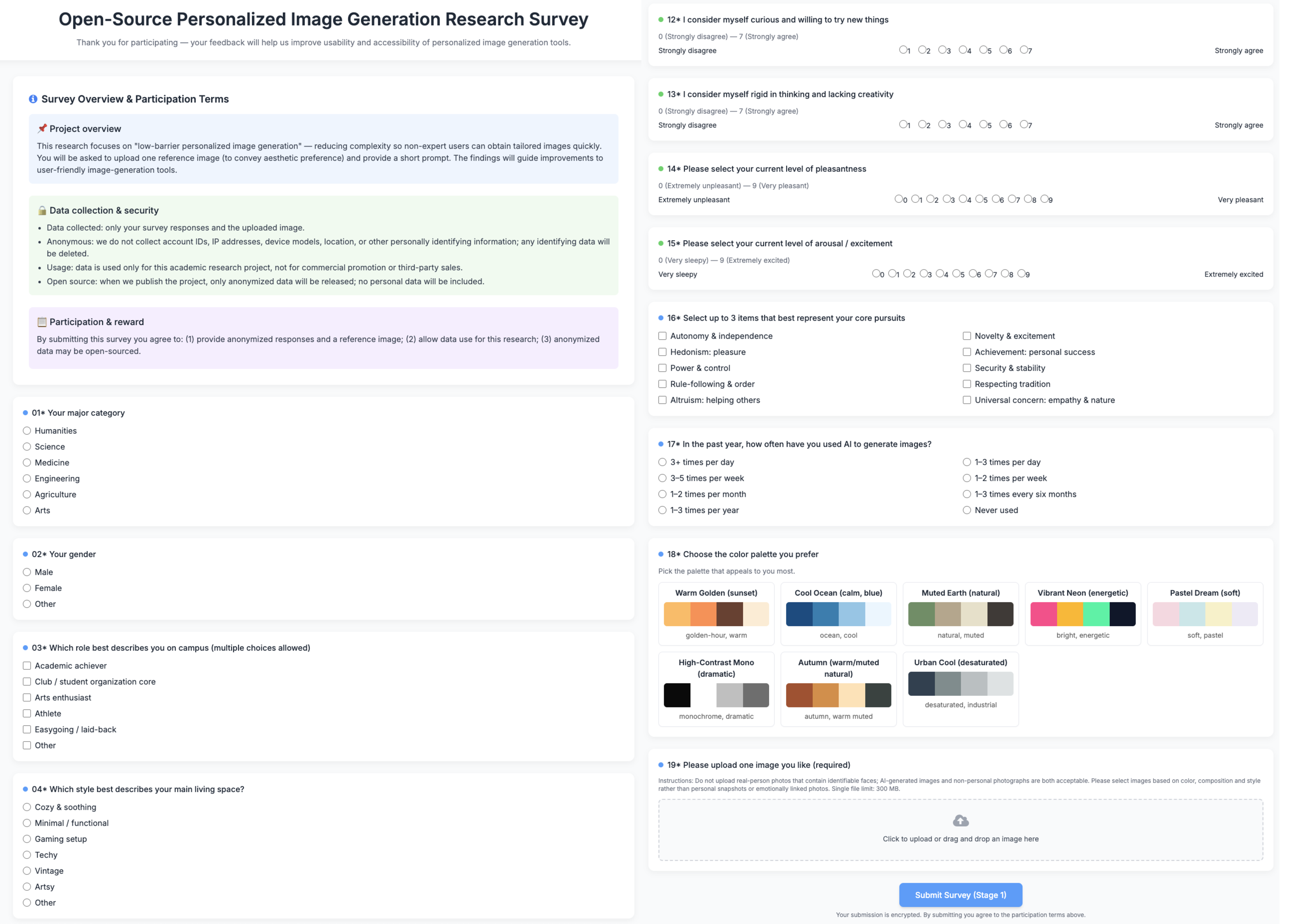Click the info icon beside Survey Overview
This screenshot has width=1314, height=924.
click(x=33, y=99)
